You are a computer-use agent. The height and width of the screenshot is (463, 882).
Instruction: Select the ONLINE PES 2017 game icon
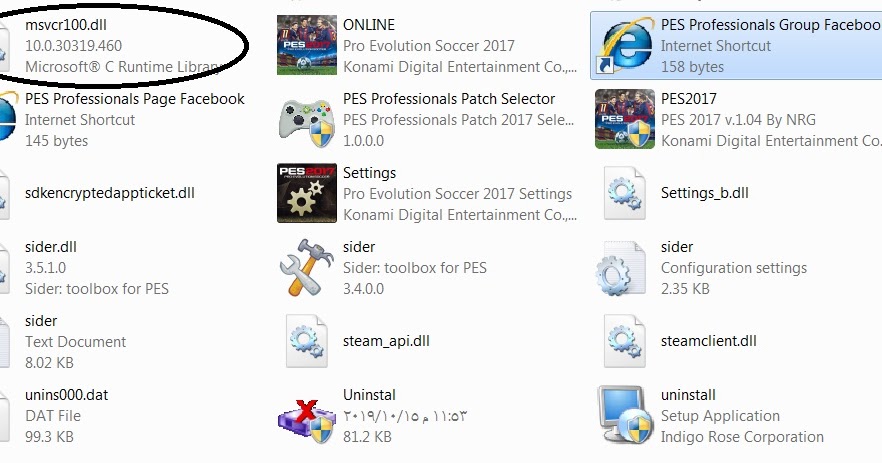(307, 45)
